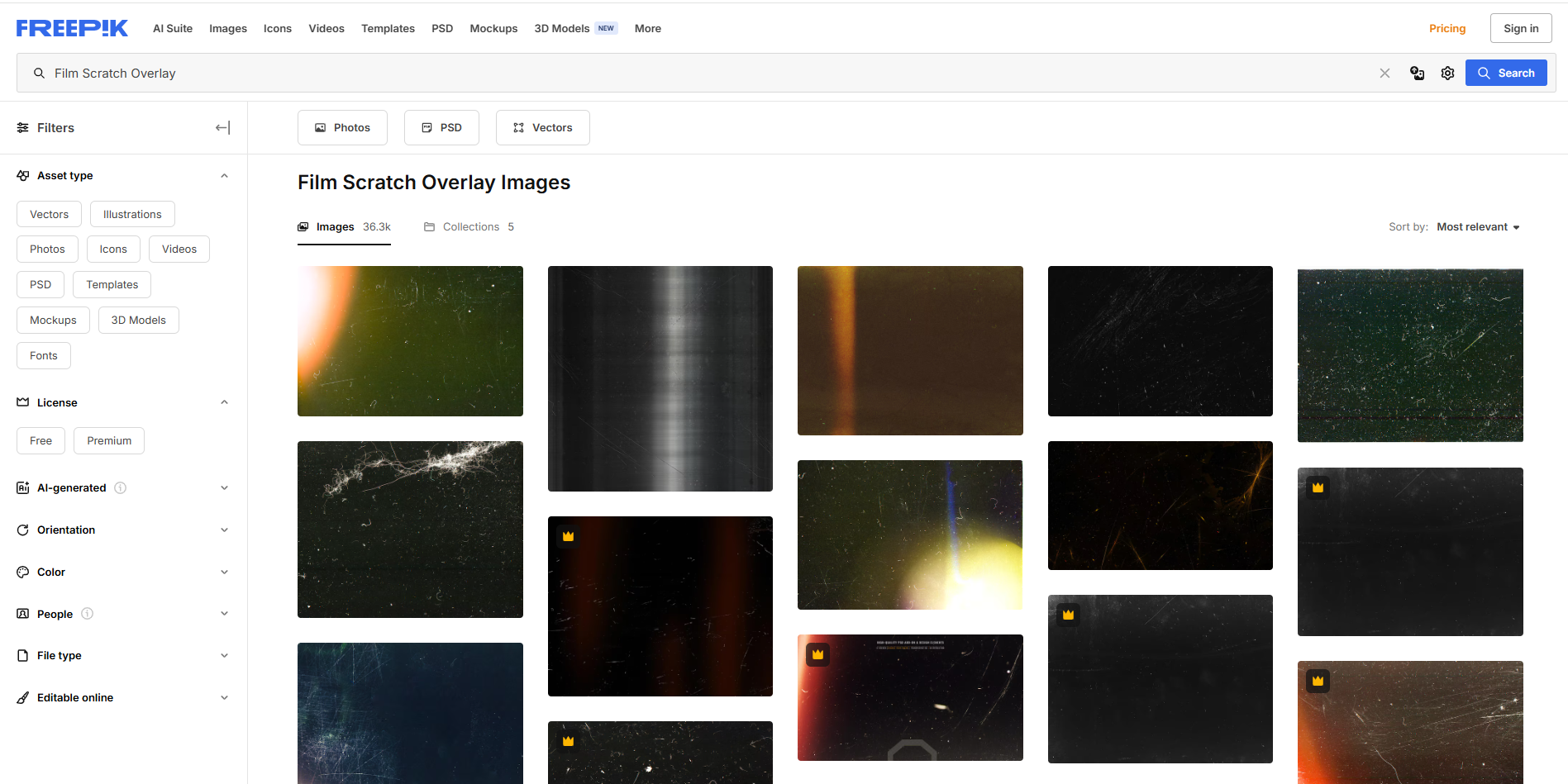Select the Premium license filter
Screen dimensions: 1568x784
pyautogui.click(x=109, y=441)
